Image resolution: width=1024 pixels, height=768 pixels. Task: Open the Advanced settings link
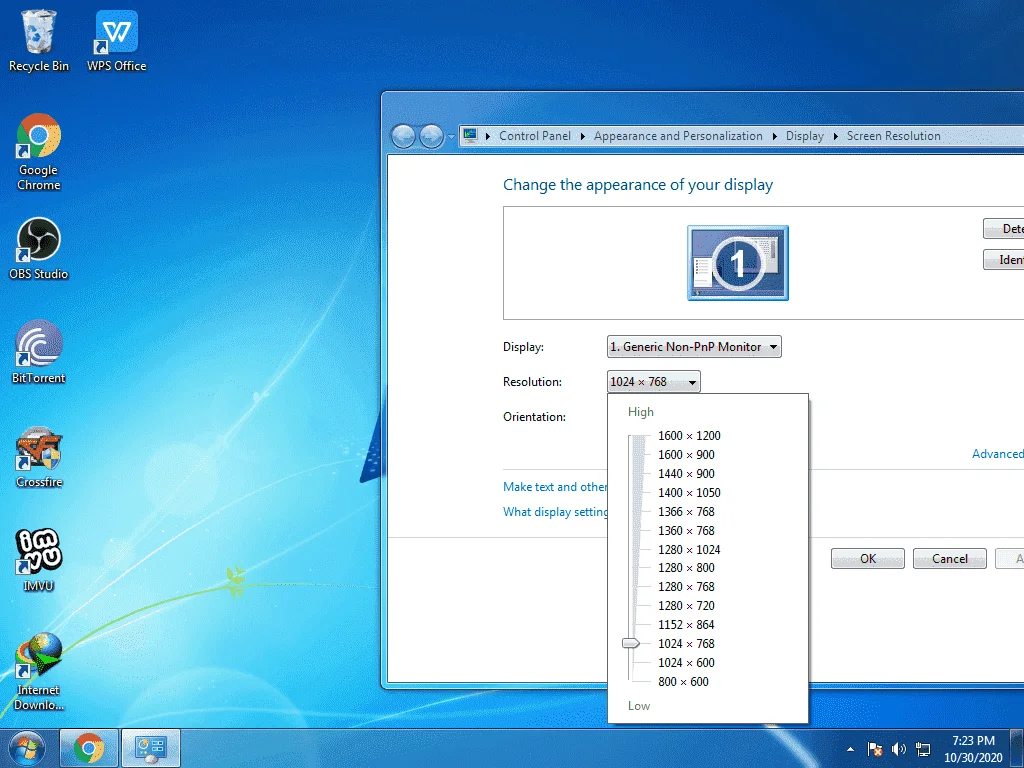pyautogui.click(x=997, y=454)
